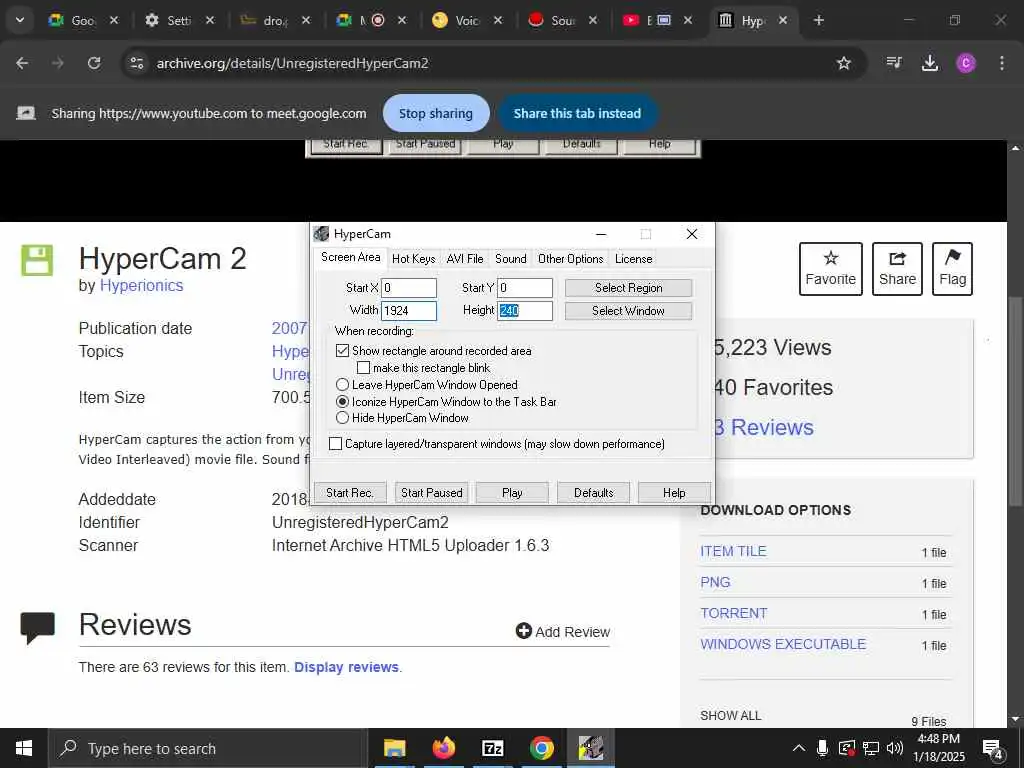
Task: Open 7-Zip from the taskbar
Action: 492,748
